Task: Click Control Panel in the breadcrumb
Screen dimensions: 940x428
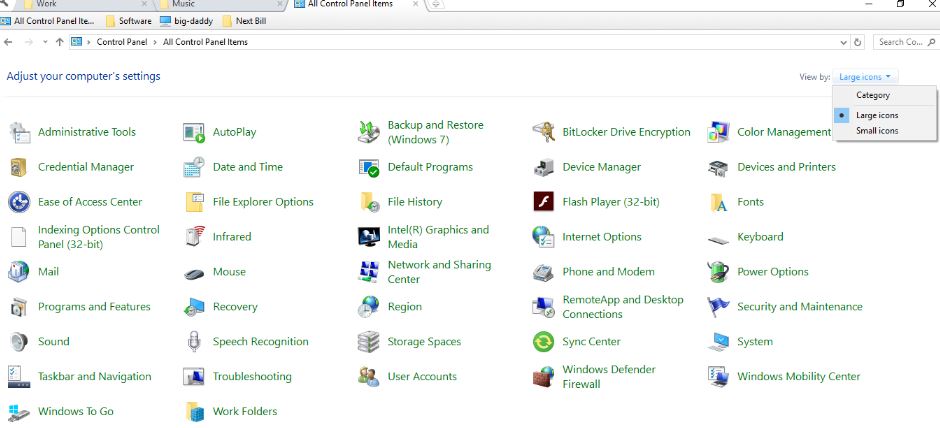Action: (x=122, y=42)
